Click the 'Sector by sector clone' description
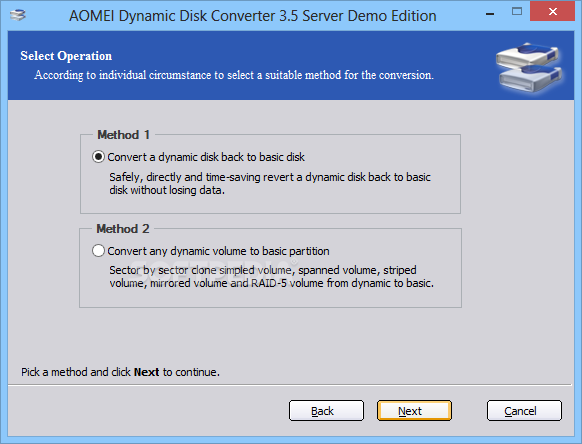 pos(271,277)
